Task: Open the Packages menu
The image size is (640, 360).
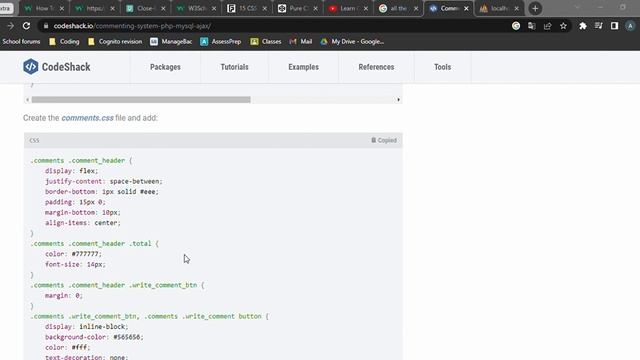Action: pyautogui.click(x=165, y=67)
